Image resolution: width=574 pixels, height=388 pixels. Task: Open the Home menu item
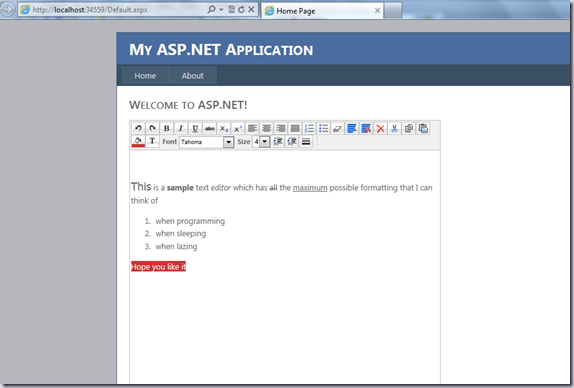pyautogui.click(x=145, y=76)
